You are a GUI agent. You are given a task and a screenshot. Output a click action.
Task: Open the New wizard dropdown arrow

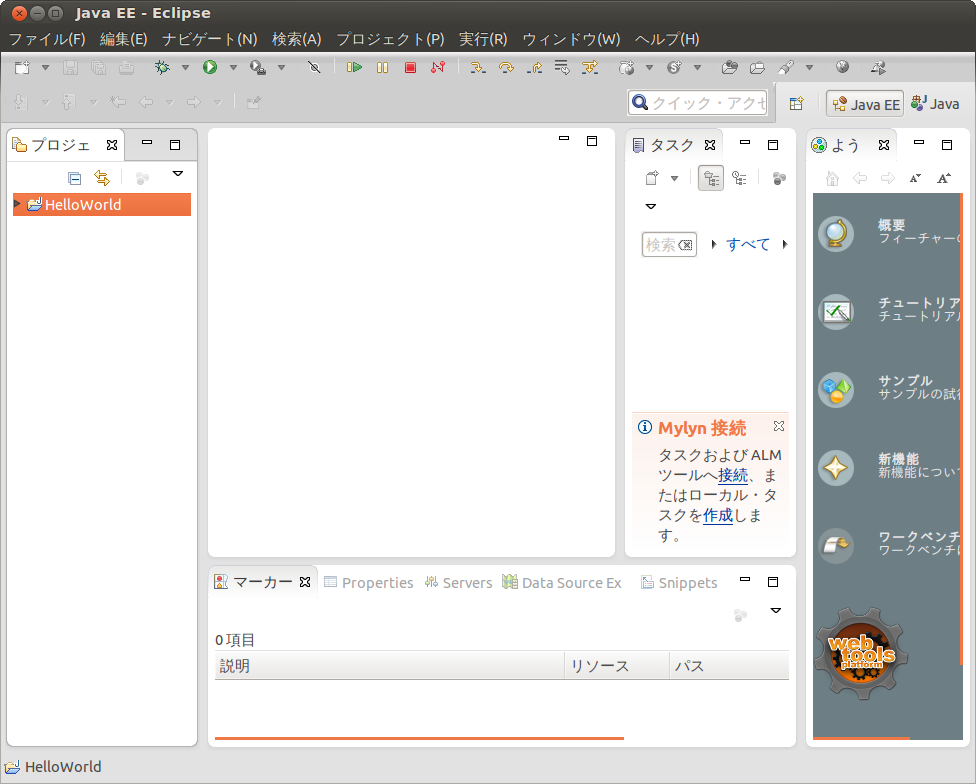[45, 67]
